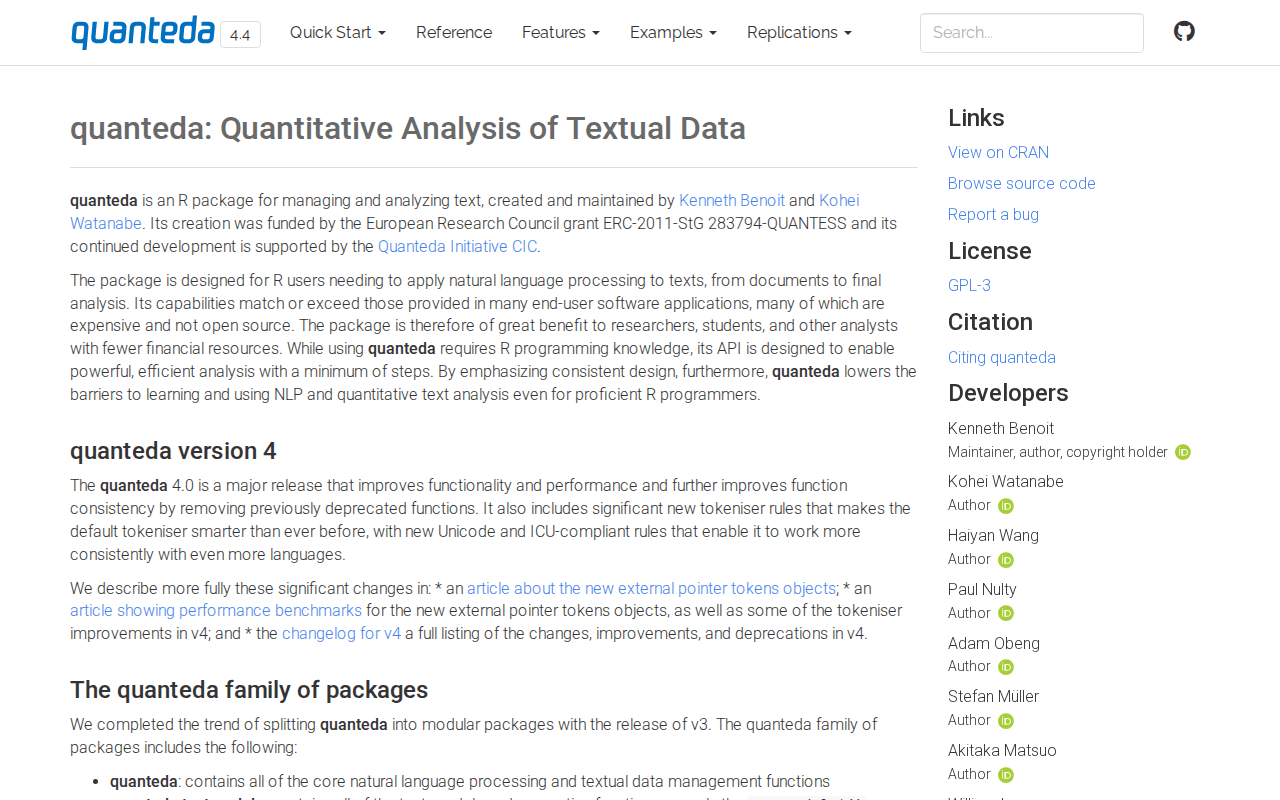1280x800 pixels.
Task: Open the Report a bug link
Action: tap(993, 214)
